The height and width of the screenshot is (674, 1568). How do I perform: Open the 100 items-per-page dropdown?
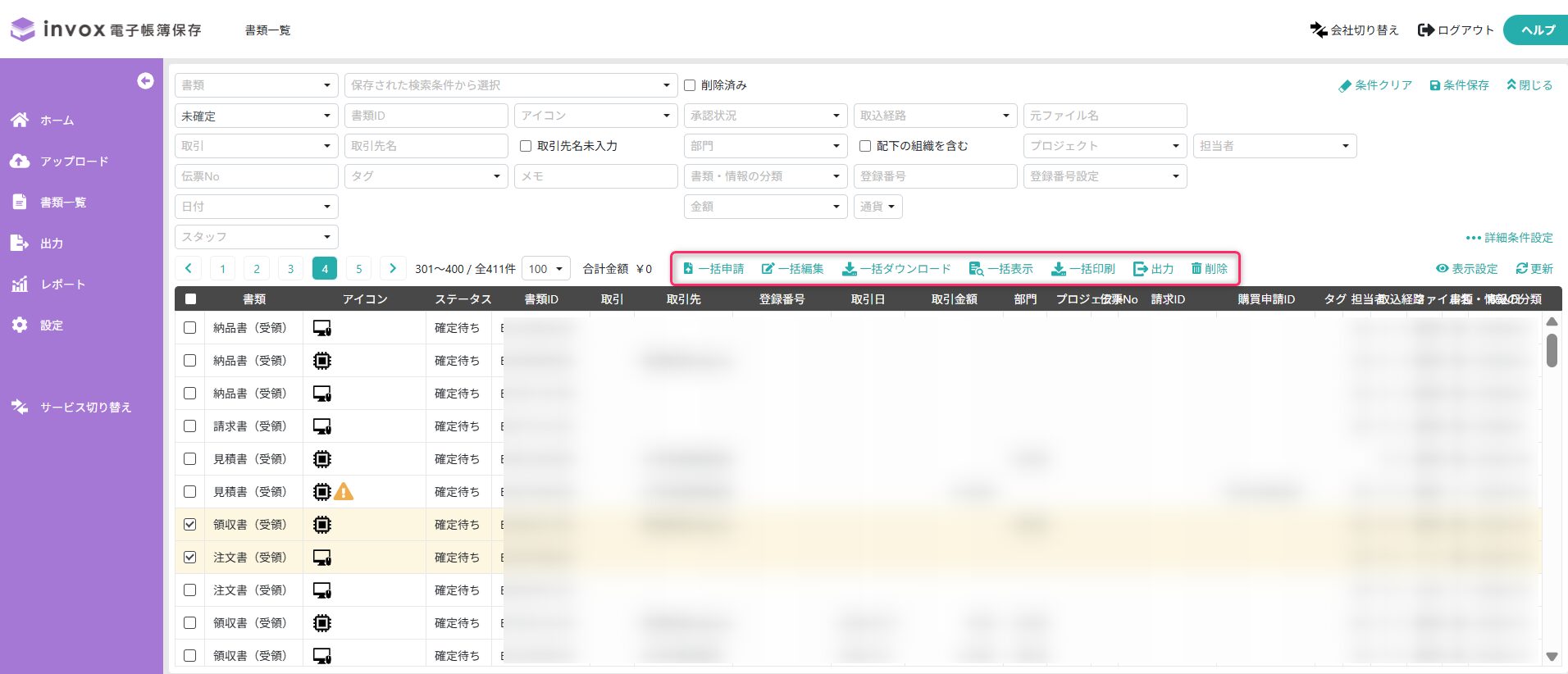[545, 269]
